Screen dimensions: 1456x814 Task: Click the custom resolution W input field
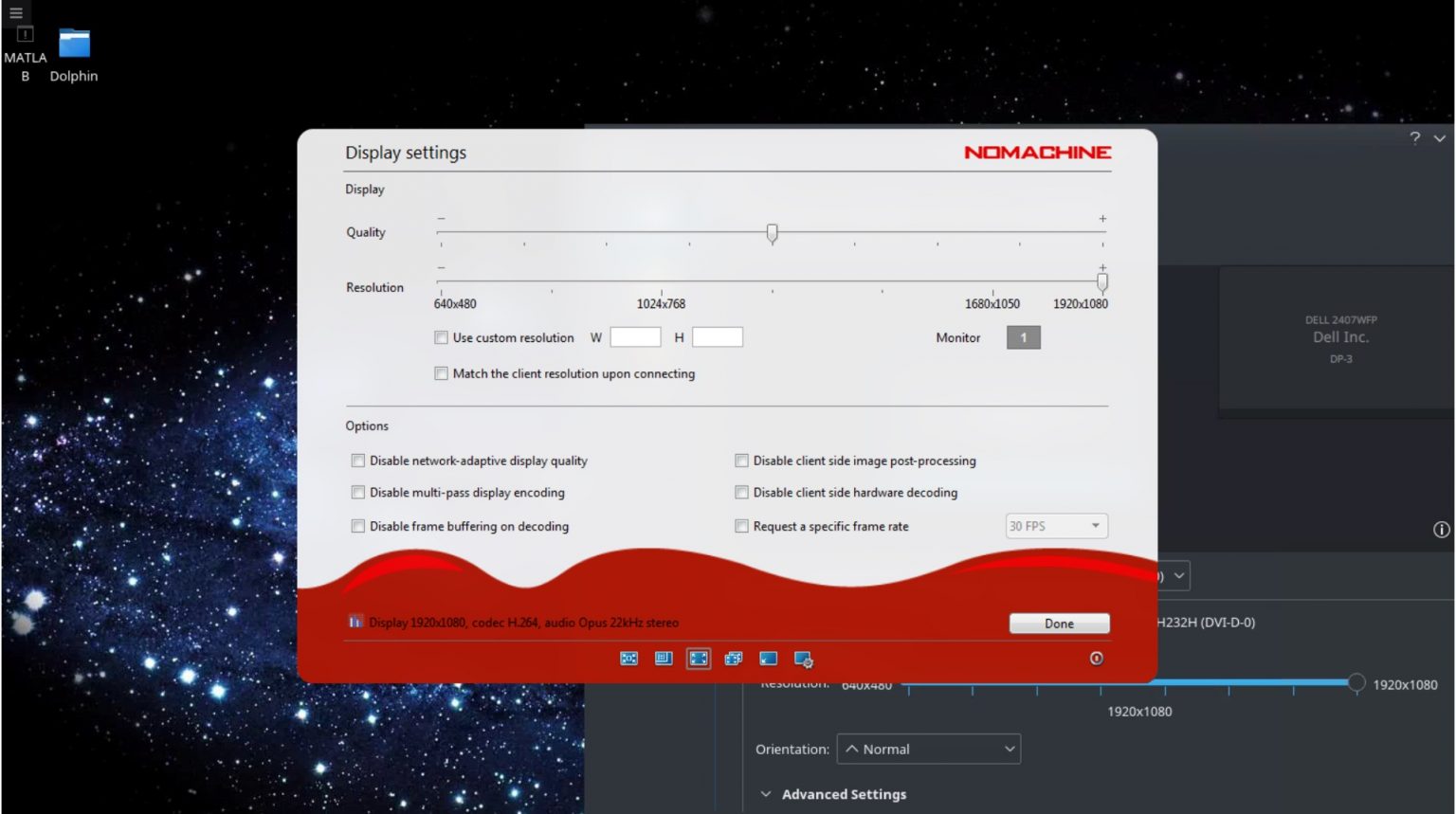coord(635,337)
